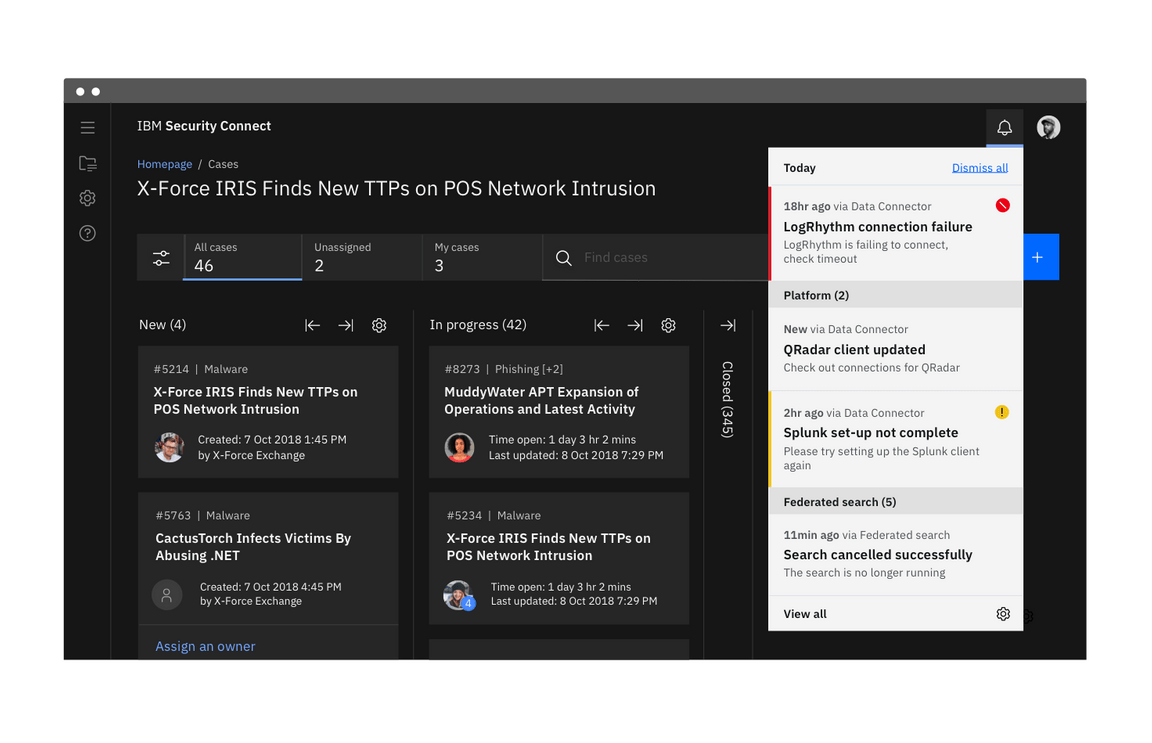
Task: Click the avatar on case #8273
Action: (x=460, y=447)
